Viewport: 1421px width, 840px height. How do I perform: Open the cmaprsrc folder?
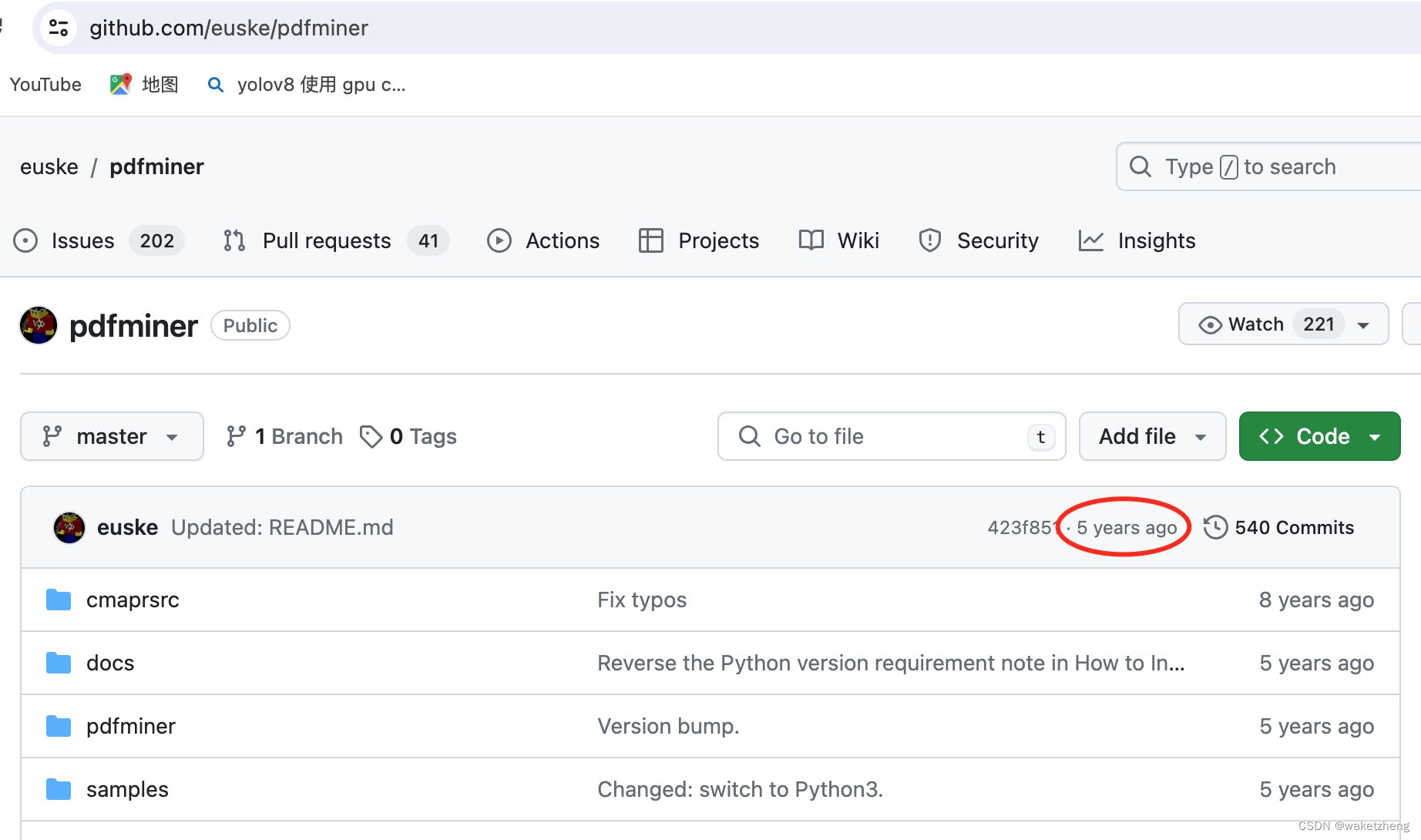[x=133, y=600]
